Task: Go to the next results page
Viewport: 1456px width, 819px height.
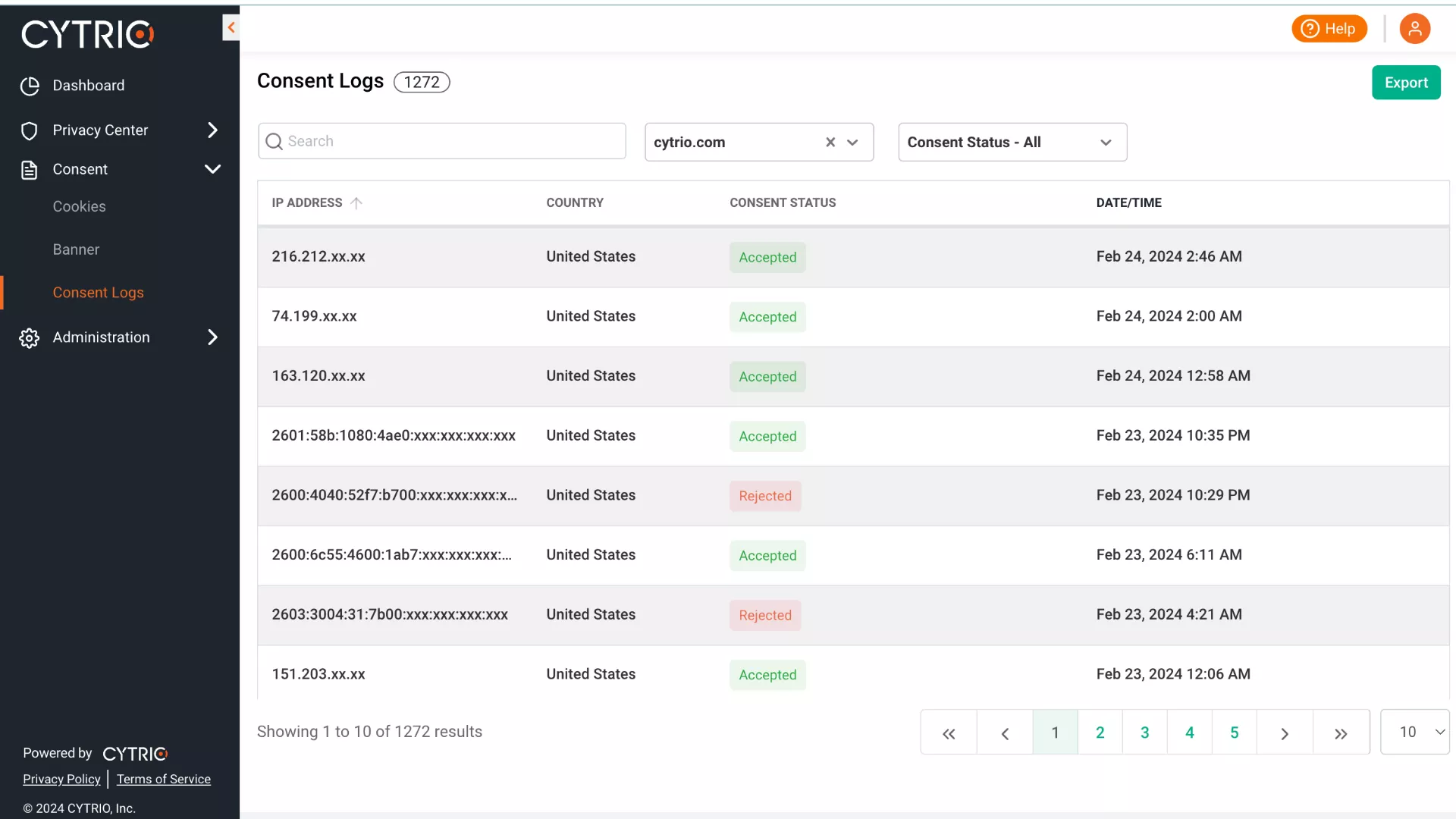Action: [x=1285, y=733]
